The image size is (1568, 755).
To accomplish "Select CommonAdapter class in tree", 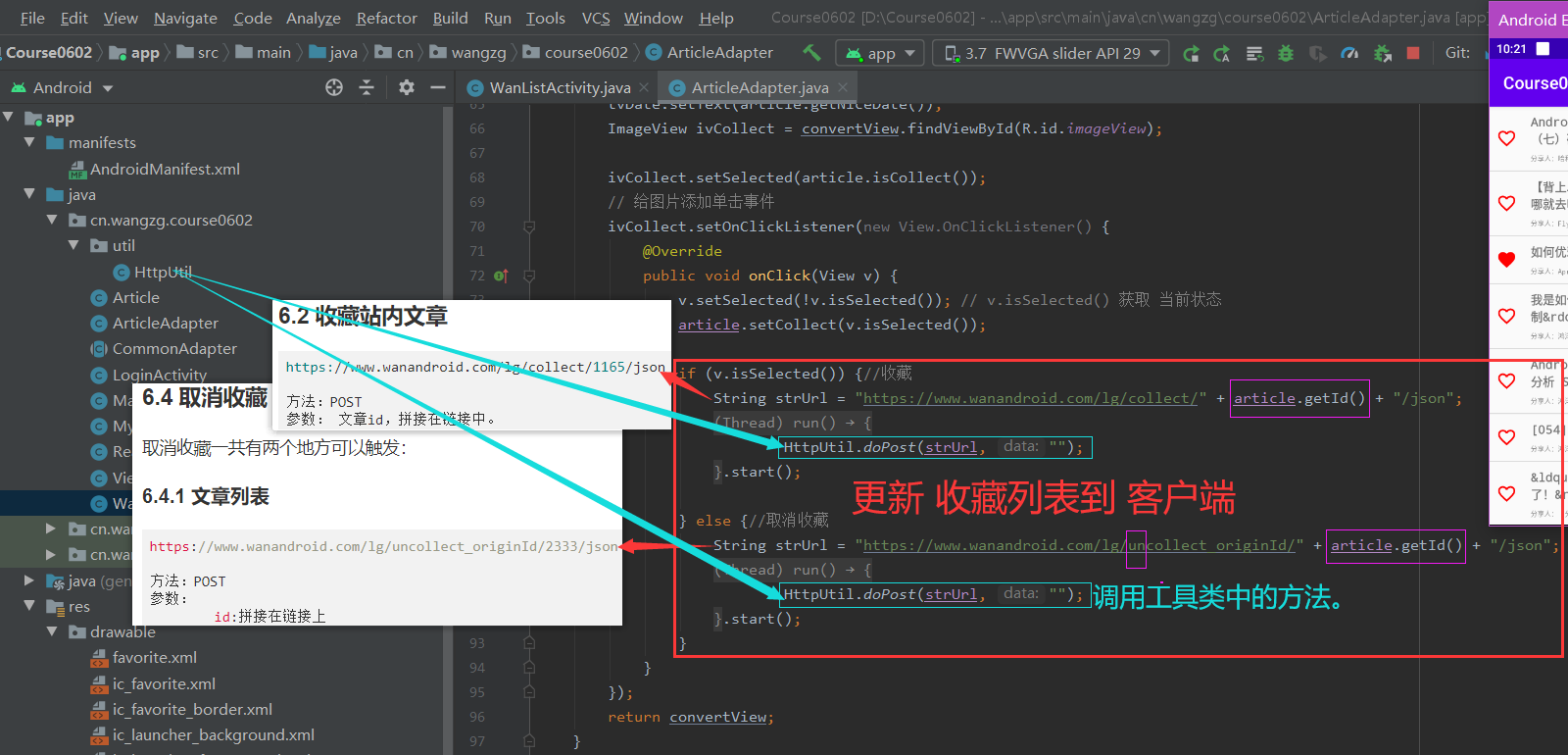I will (173, 348).
